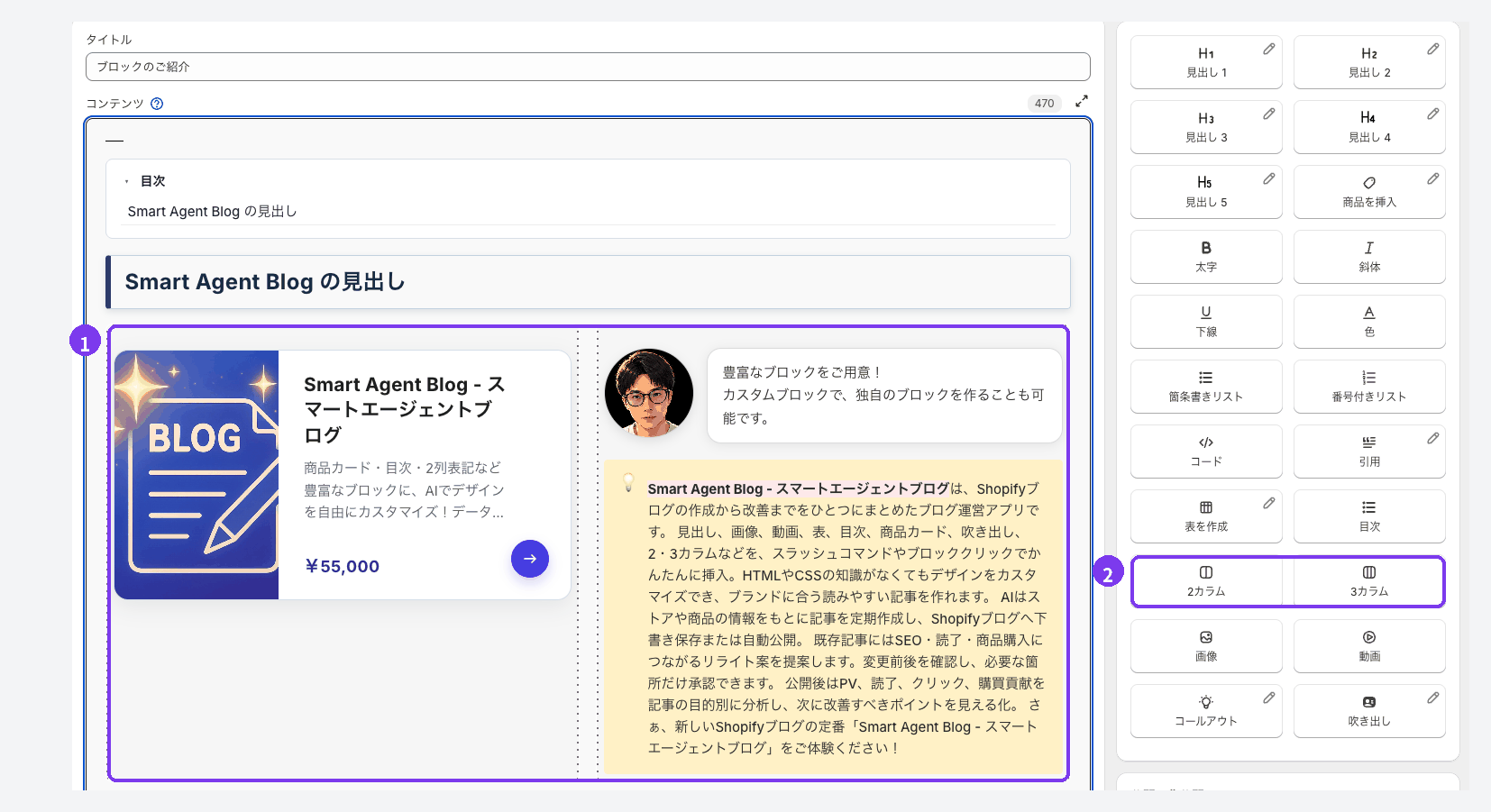
Task: Select the BLOG product card image
Action: pyautogui.click(x=197, y=475)
